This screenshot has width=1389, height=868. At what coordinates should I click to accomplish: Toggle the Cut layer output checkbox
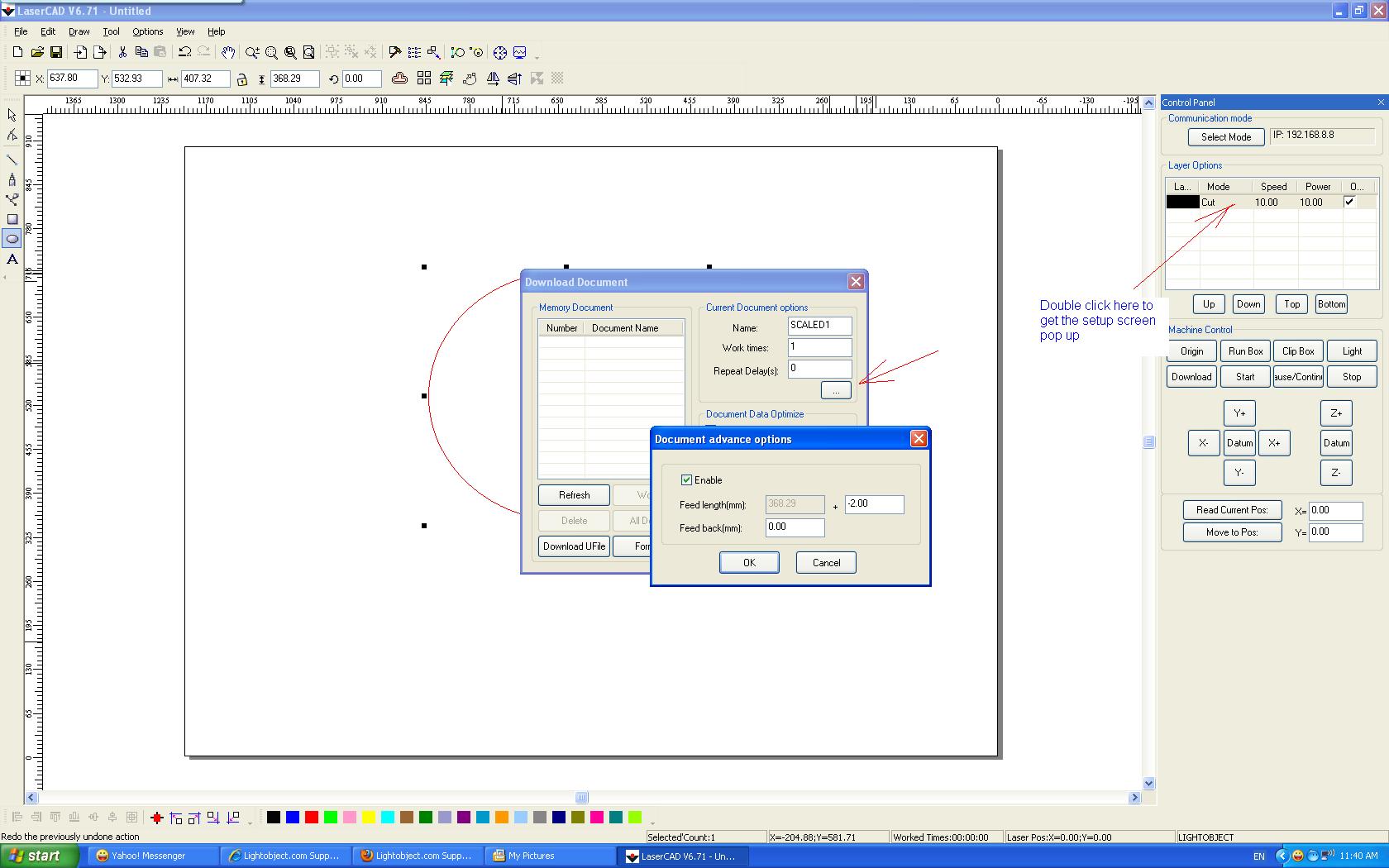tap(1349, 202)
